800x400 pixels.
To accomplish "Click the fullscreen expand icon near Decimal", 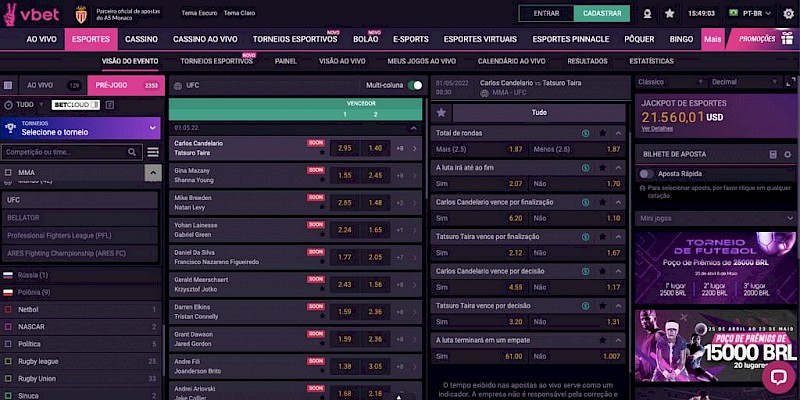I will point(791,82).
